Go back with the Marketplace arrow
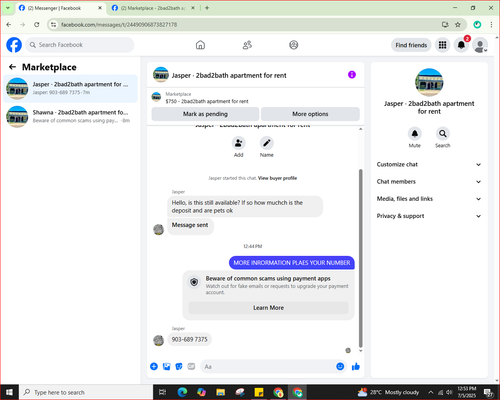 [12, 67]
